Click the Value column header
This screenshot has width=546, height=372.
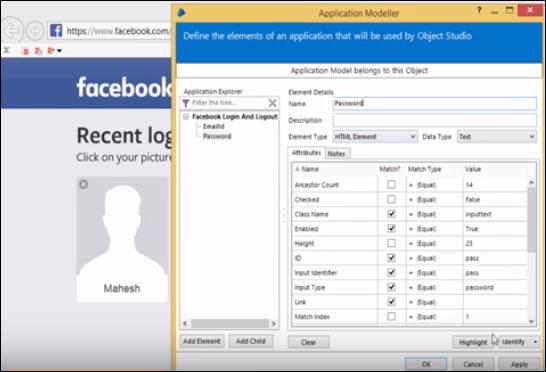473,169
